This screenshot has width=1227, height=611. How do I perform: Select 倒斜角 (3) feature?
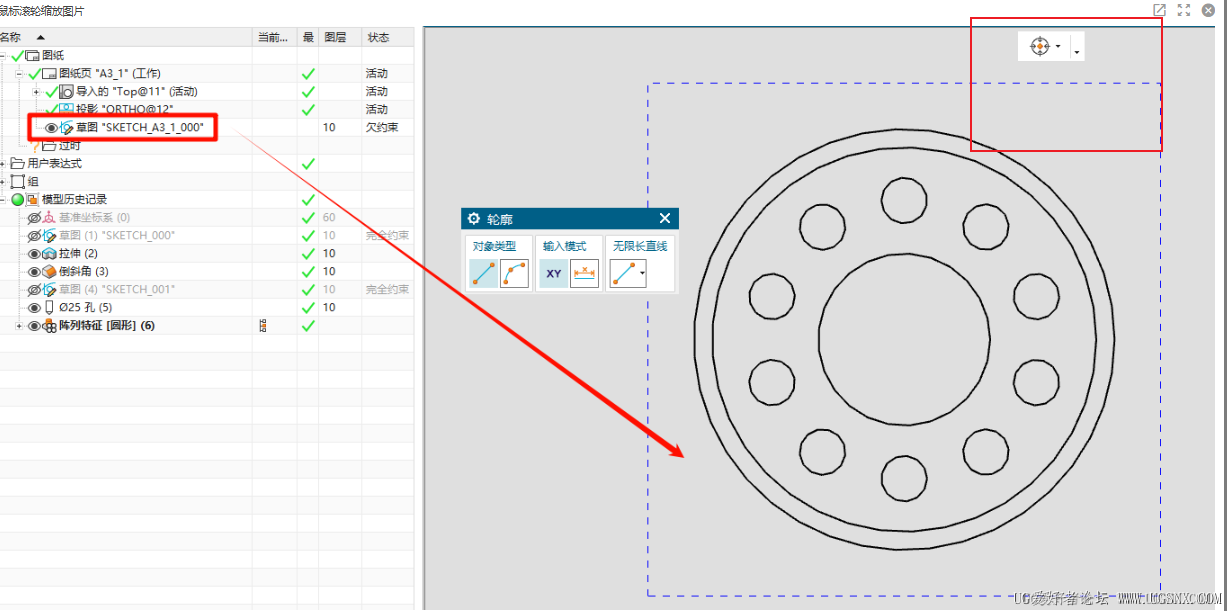point(84,271)
